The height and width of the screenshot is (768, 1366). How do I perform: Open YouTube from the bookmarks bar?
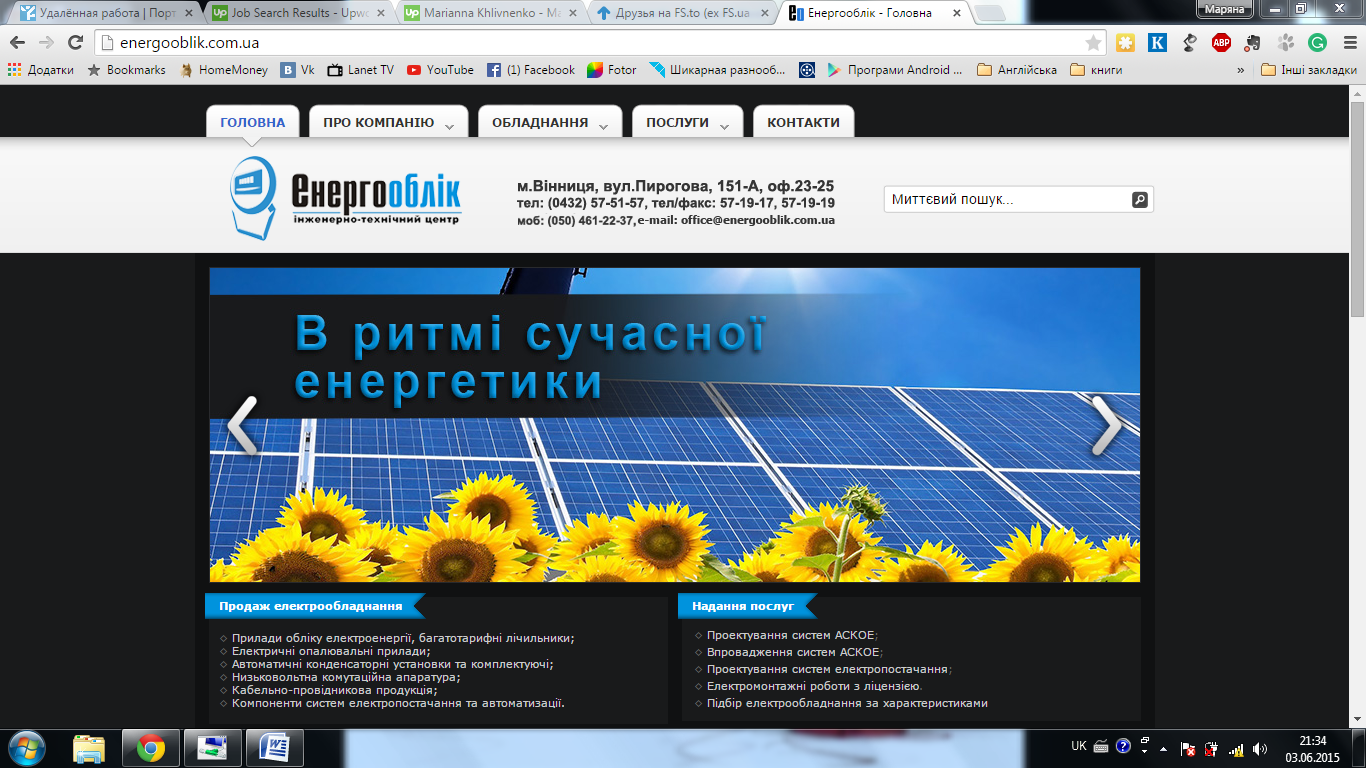440,70
